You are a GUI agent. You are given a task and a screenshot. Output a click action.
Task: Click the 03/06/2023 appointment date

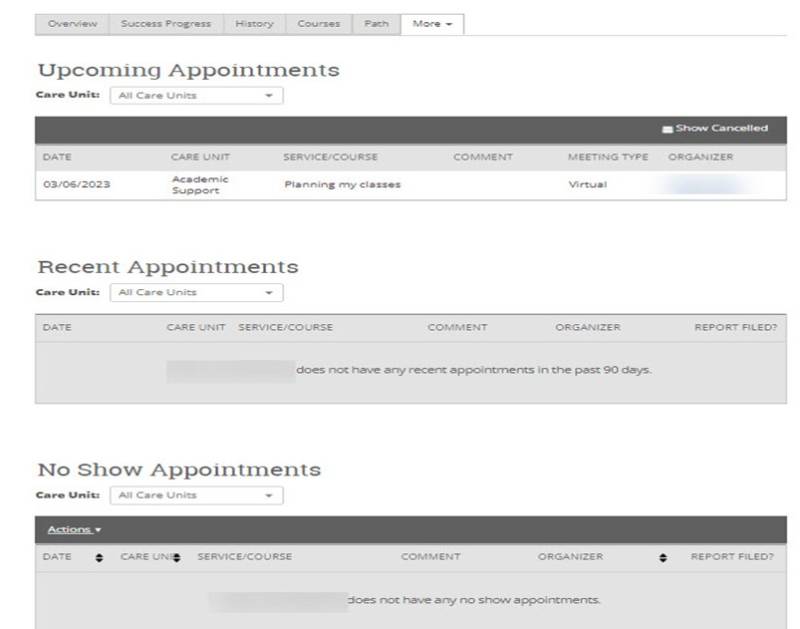[76, 185]
